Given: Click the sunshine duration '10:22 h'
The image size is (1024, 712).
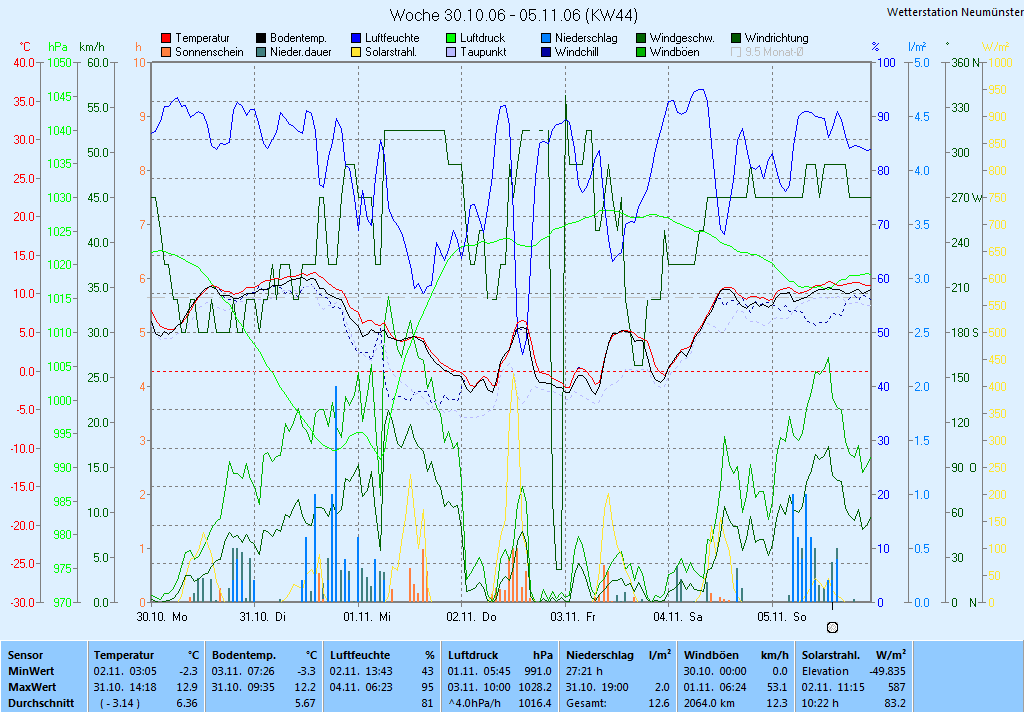Looking at the screenshot, I should tap(820, 704).
